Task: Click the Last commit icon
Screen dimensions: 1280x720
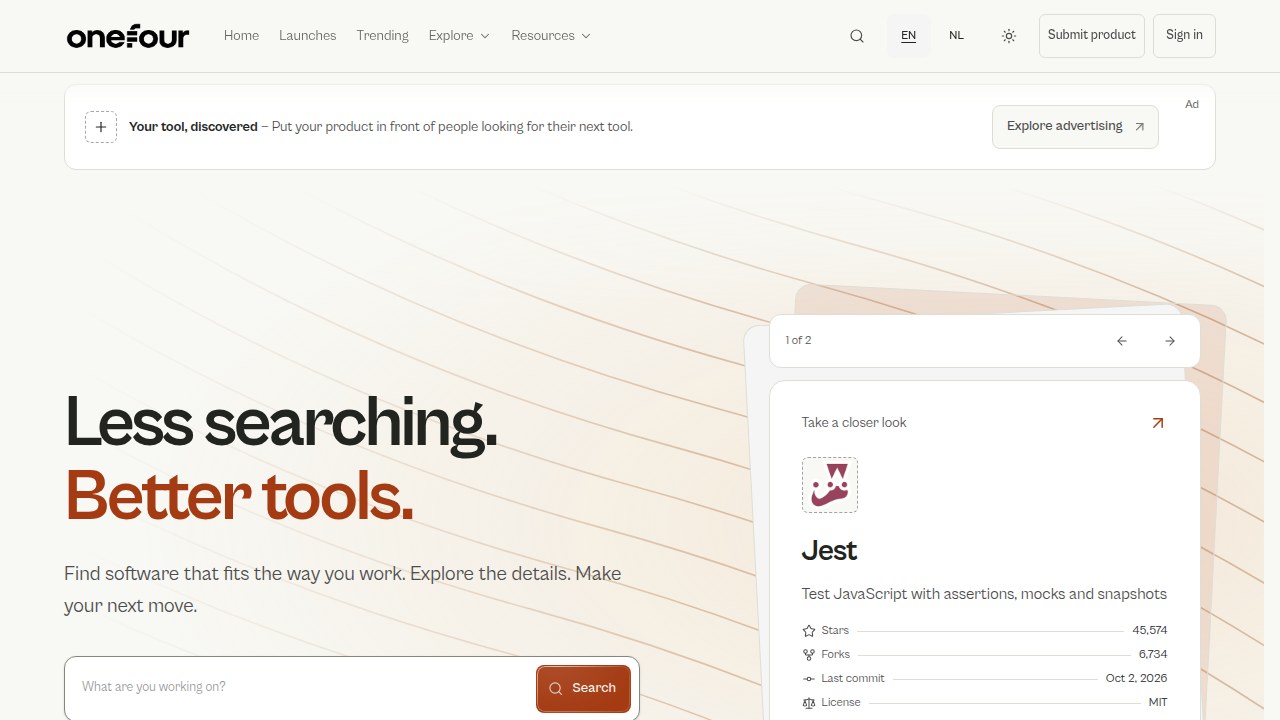Action: coord(809,679)
